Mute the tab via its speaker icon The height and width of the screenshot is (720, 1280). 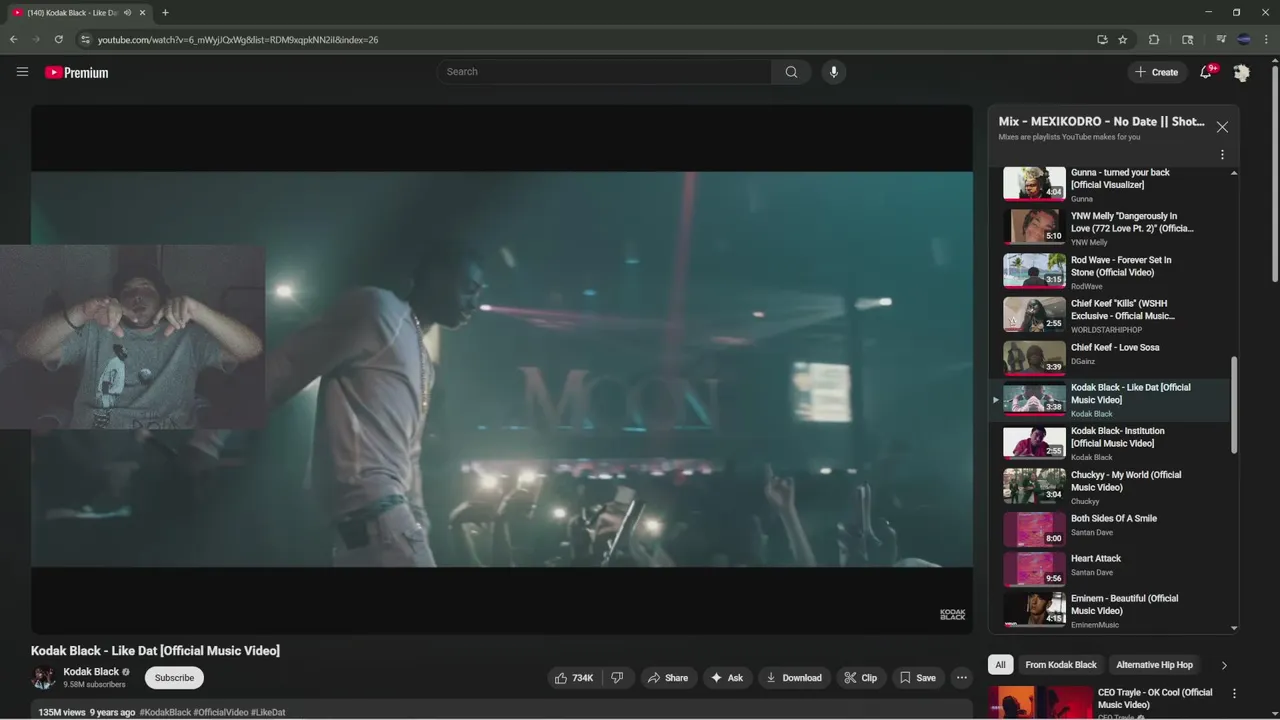(x=127, y=13)
